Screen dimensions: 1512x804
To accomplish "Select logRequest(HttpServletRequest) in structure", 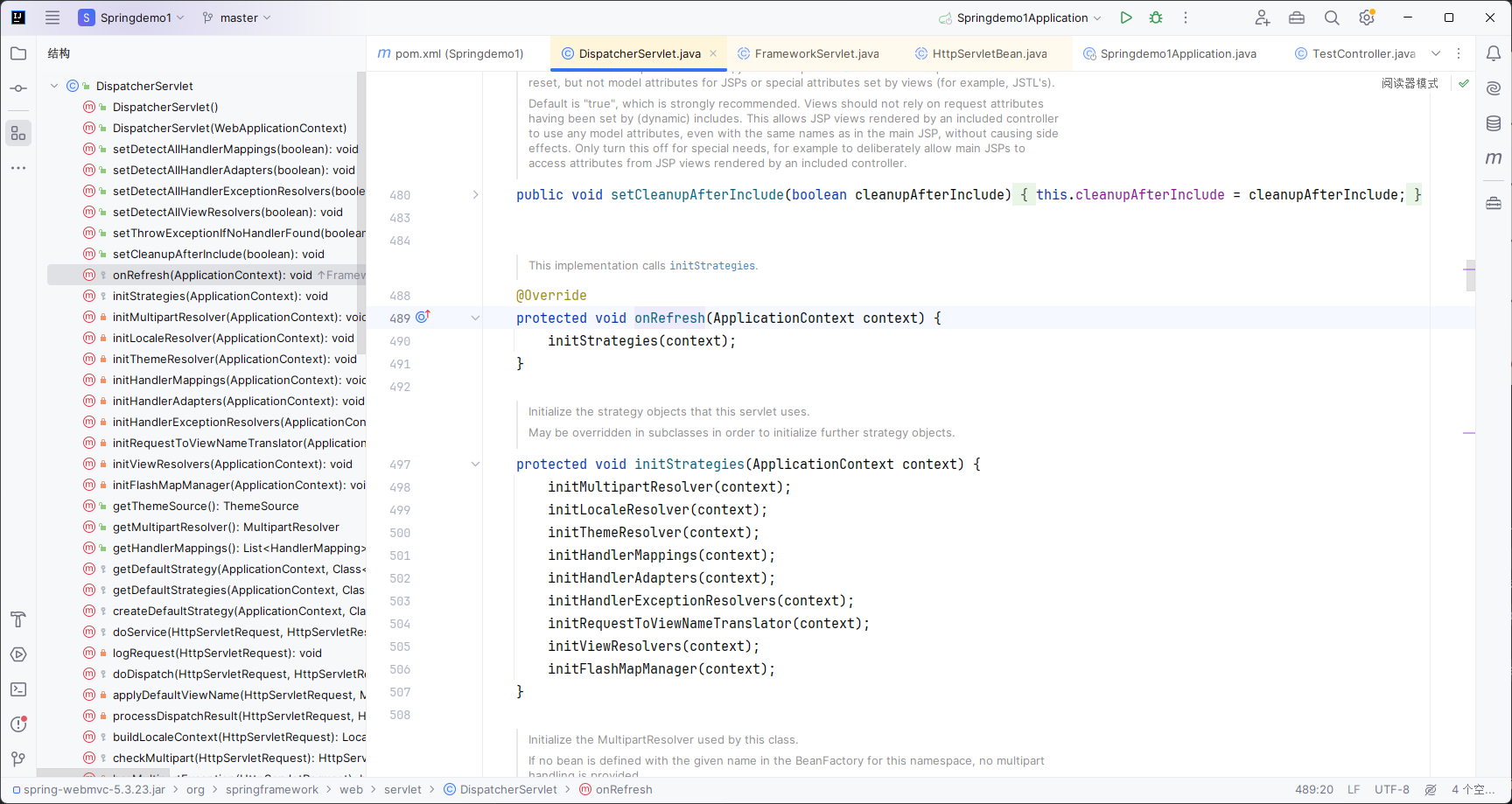I will click(x=206, y=654).
